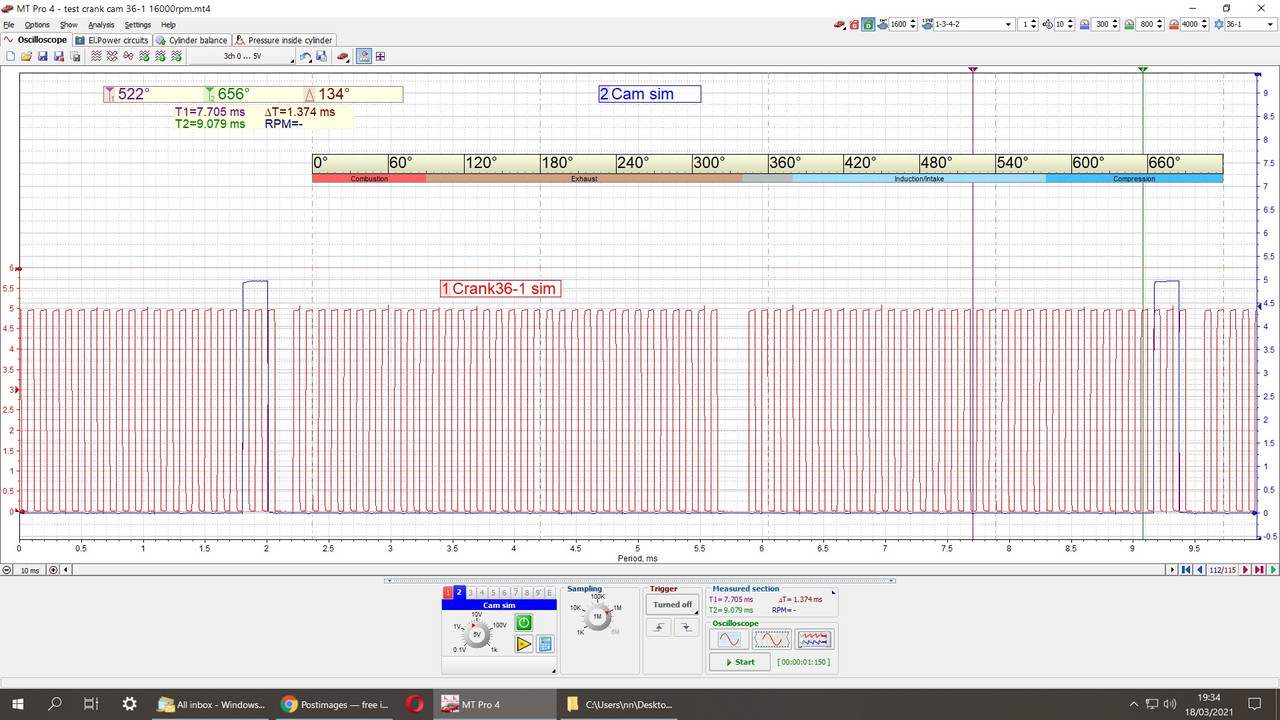Click the 4000 value spinner arrows
Viewport: 1280px width, 720px height.
point(1205,24)
